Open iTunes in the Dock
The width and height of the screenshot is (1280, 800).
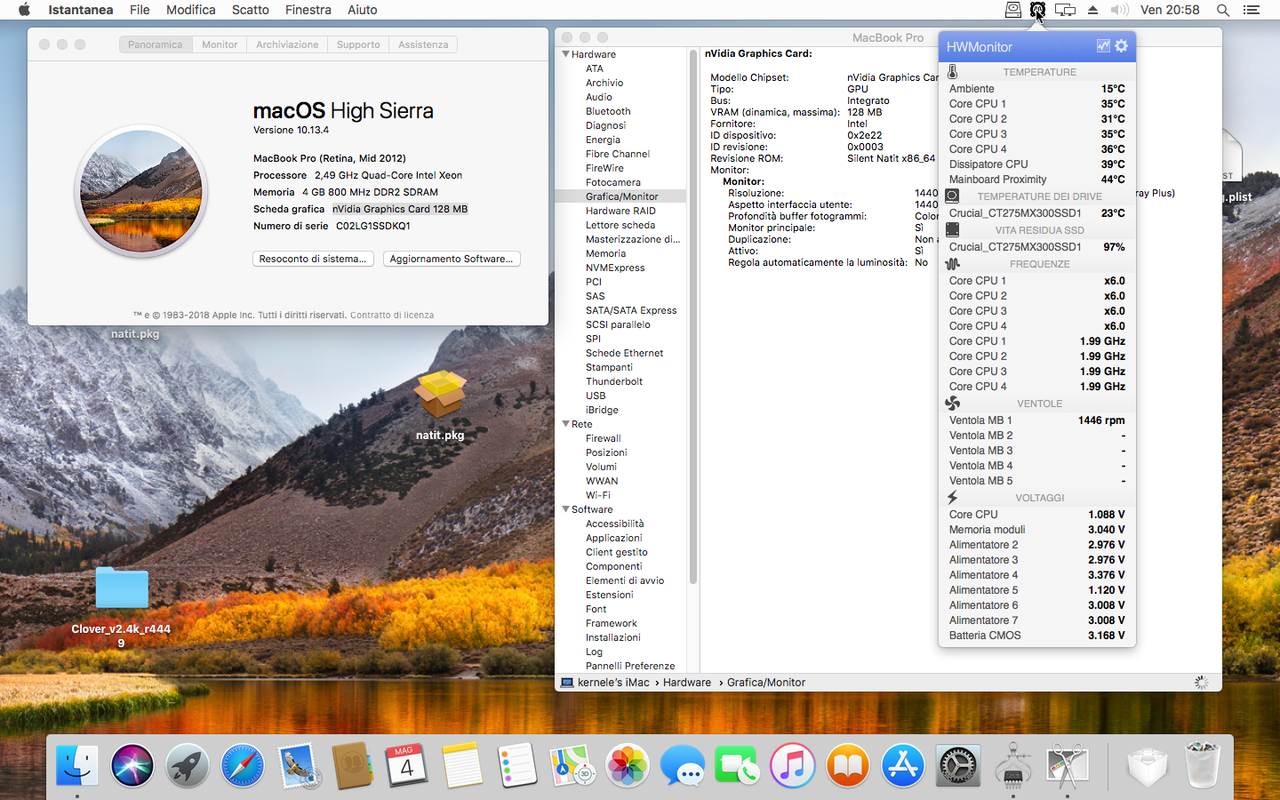[x=793, y=766]
